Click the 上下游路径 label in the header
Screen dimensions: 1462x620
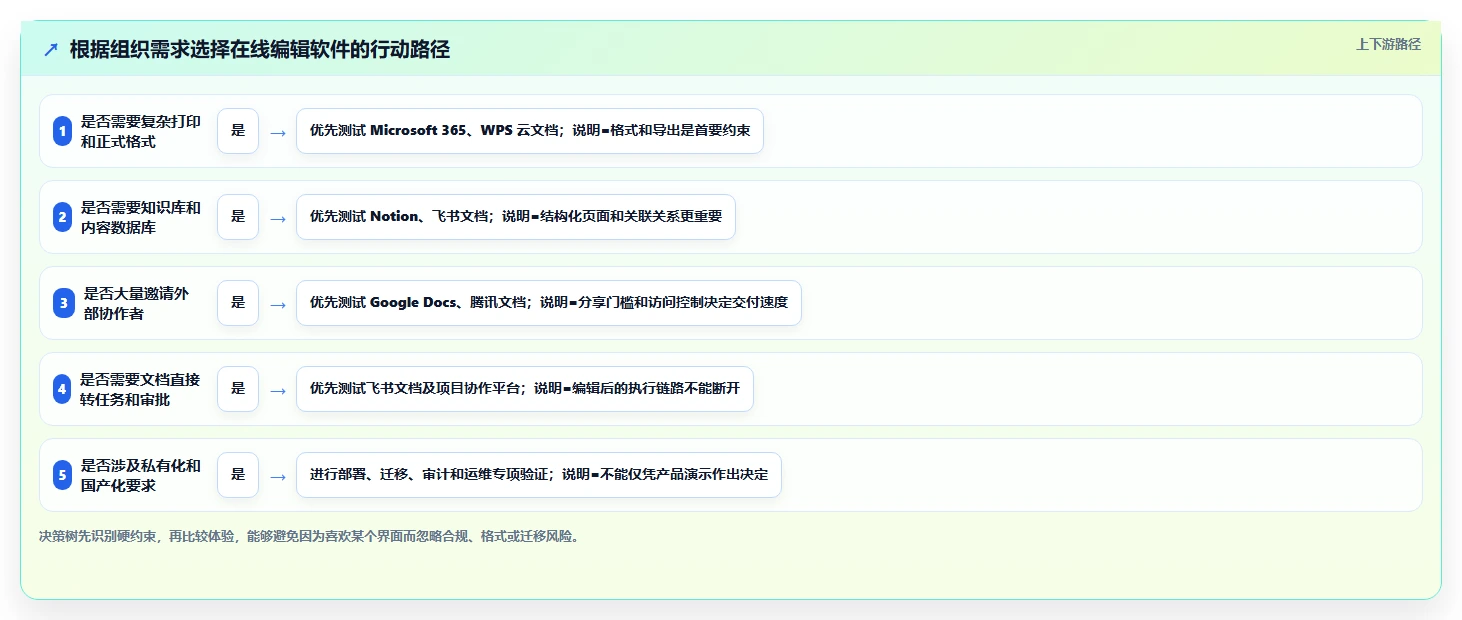coord(1388,44)
